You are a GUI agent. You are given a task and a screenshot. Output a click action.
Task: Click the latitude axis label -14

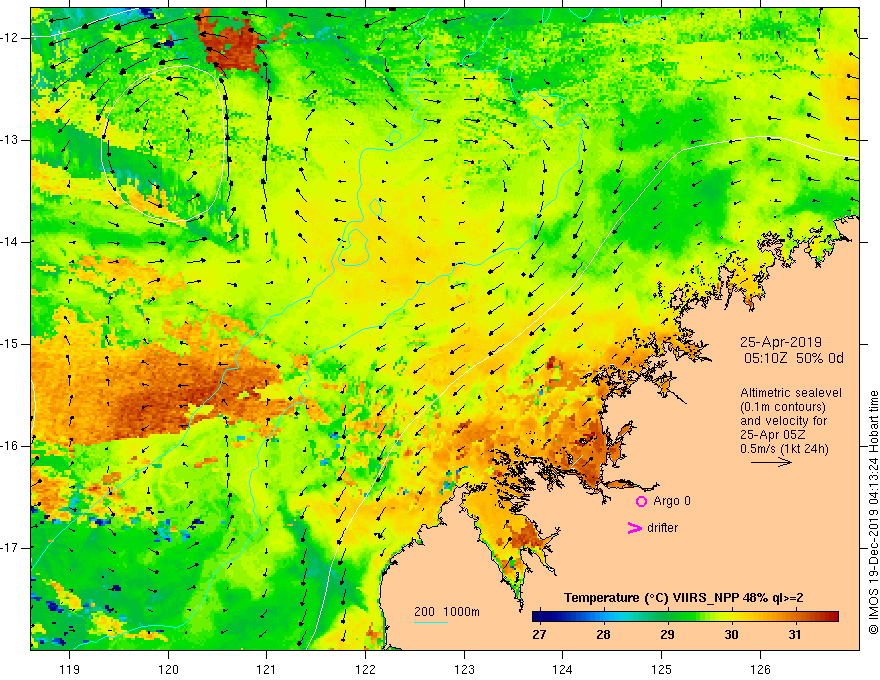(11, 242)
